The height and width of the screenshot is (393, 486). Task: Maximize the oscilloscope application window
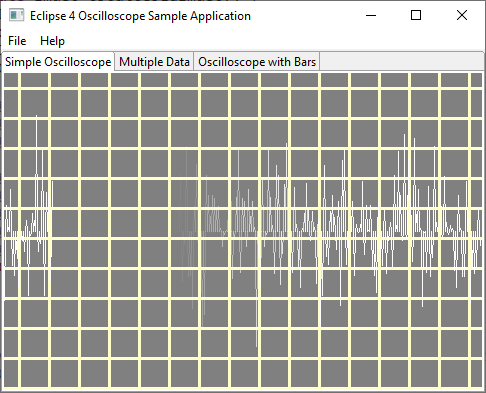click(x=416, y=15)
